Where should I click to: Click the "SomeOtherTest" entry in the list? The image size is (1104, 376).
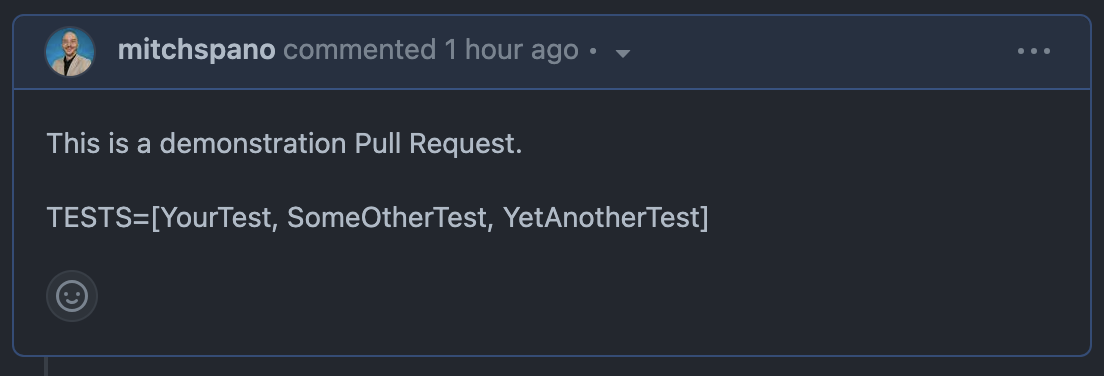(387, 218)
